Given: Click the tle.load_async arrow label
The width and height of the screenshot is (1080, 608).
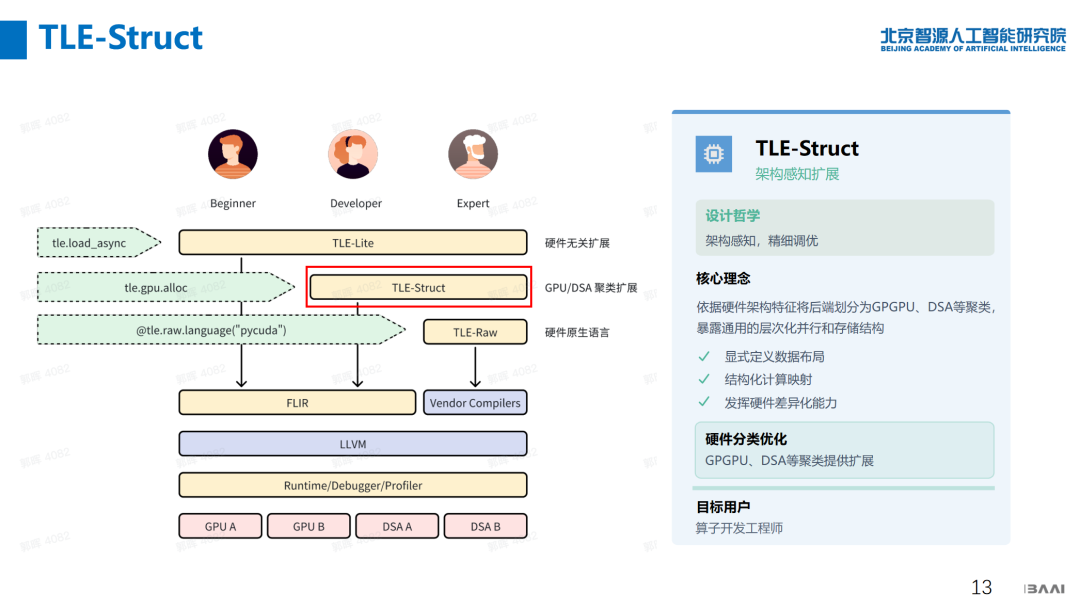Looking at the screenshot, I should tap(98, 242).
